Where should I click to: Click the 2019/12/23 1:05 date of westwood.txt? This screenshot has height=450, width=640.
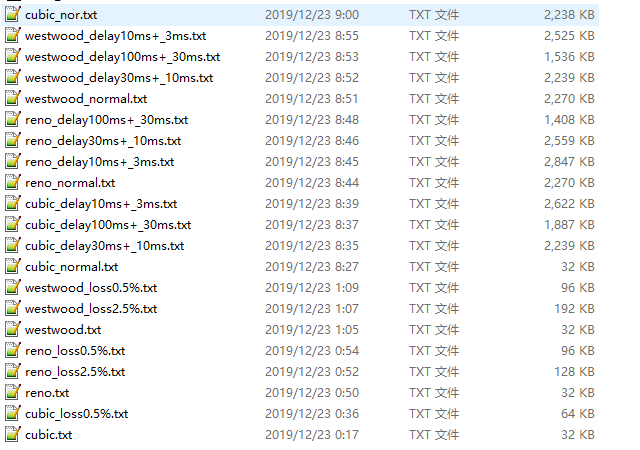(312, 330)
